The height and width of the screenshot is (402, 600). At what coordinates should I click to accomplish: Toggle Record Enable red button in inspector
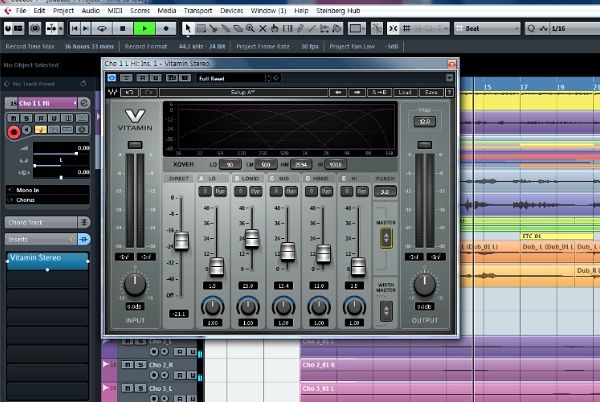click(x=14, y=132)
